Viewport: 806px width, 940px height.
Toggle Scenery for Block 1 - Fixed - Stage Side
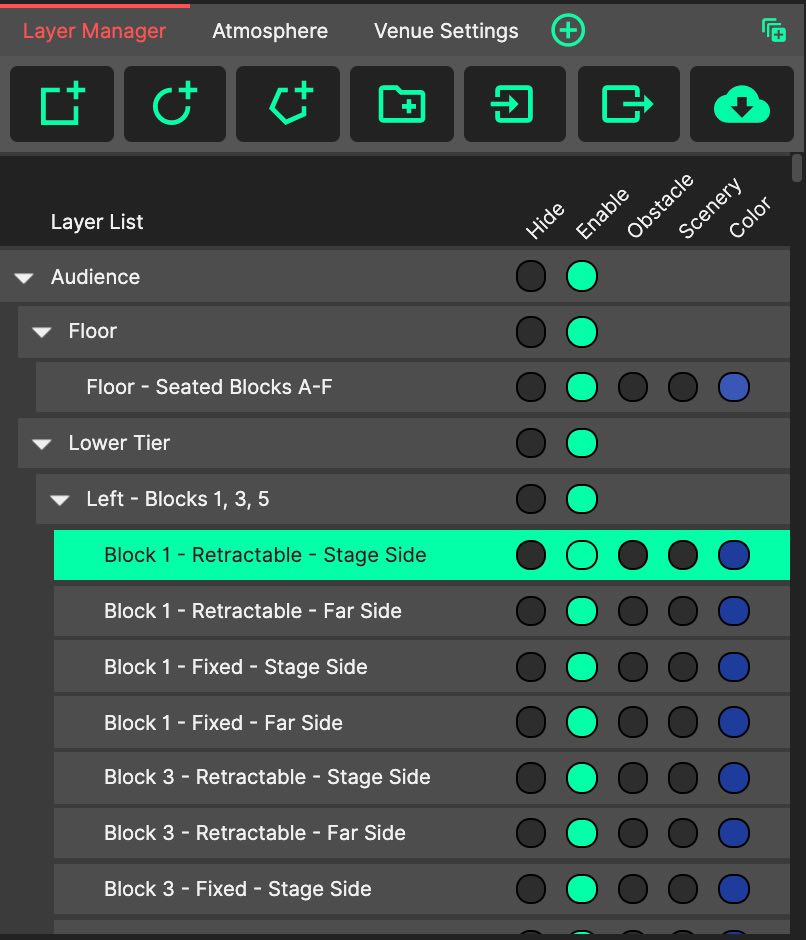(683, 667)
